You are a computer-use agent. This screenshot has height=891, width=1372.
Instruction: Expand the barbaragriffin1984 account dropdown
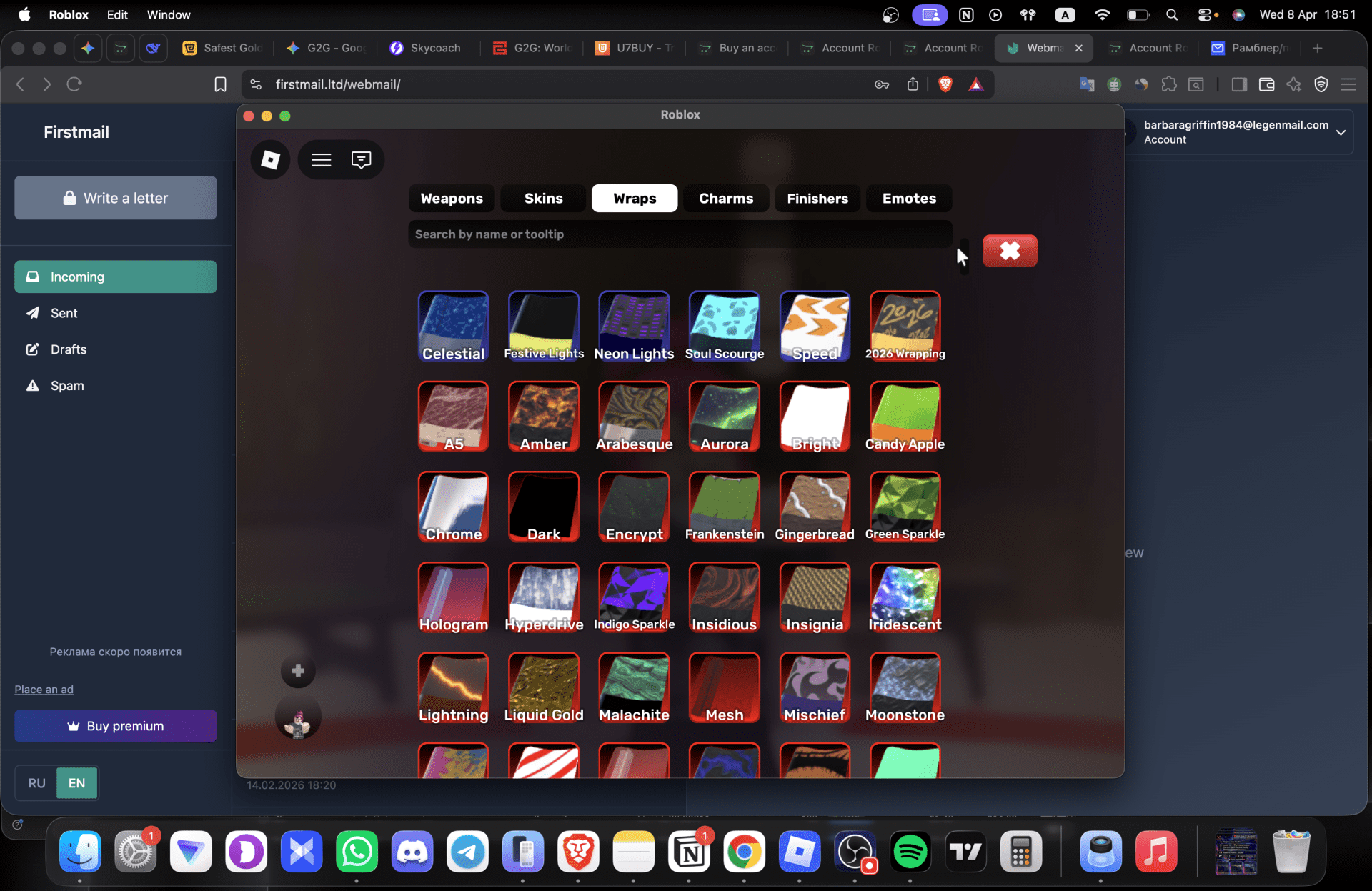pyautogui.click(x=1341, y=132)
